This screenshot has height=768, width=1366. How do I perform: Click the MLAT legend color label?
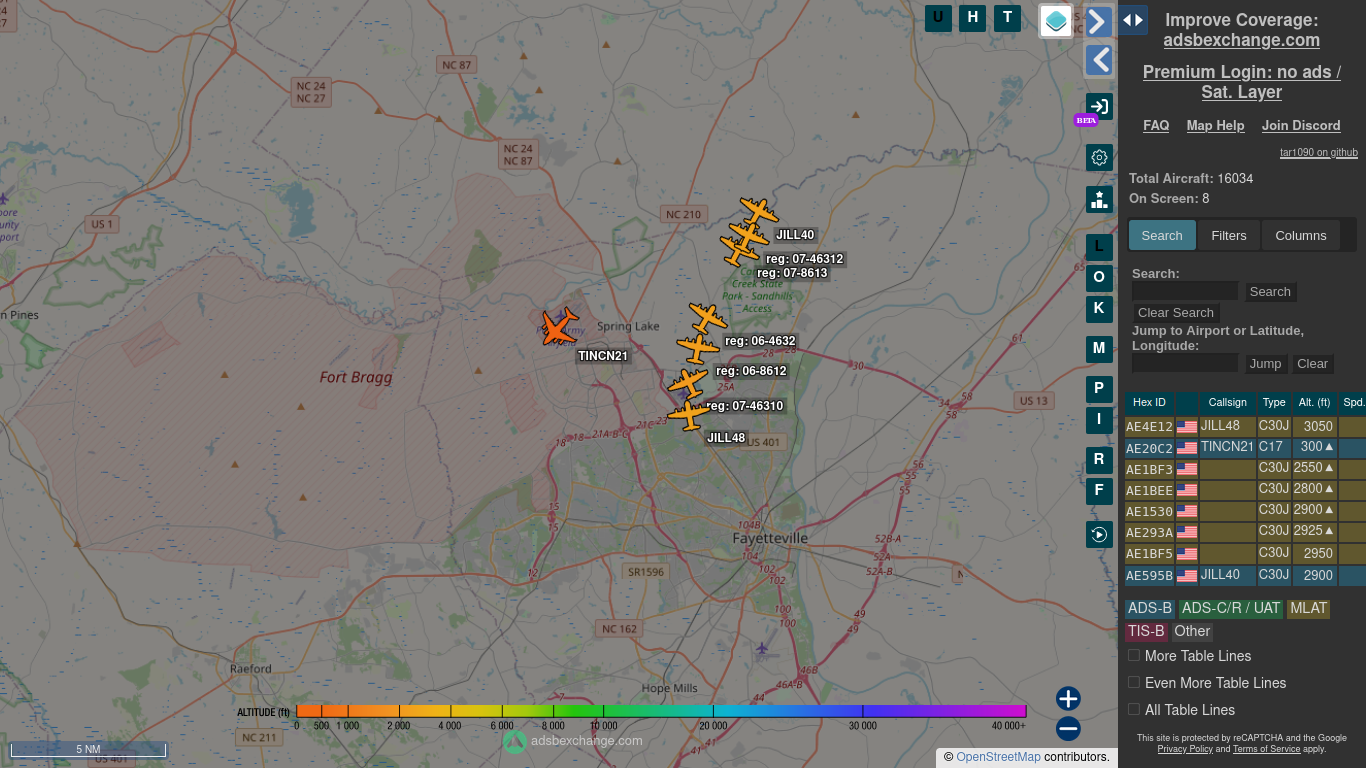[1308, 608]
